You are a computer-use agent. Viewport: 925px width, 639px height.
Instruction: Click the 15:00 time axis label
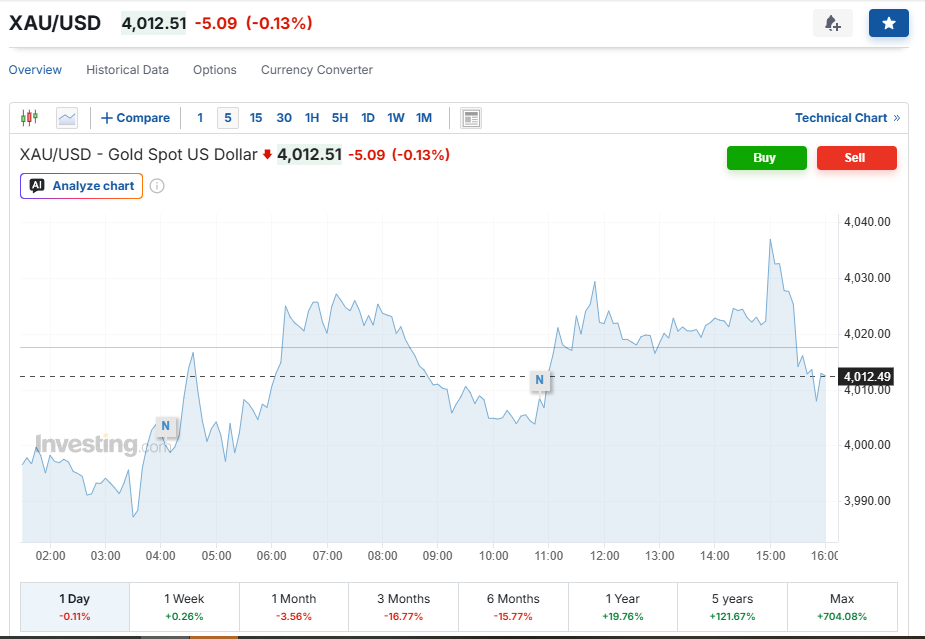pyautogui.click(x=770, y=556)
